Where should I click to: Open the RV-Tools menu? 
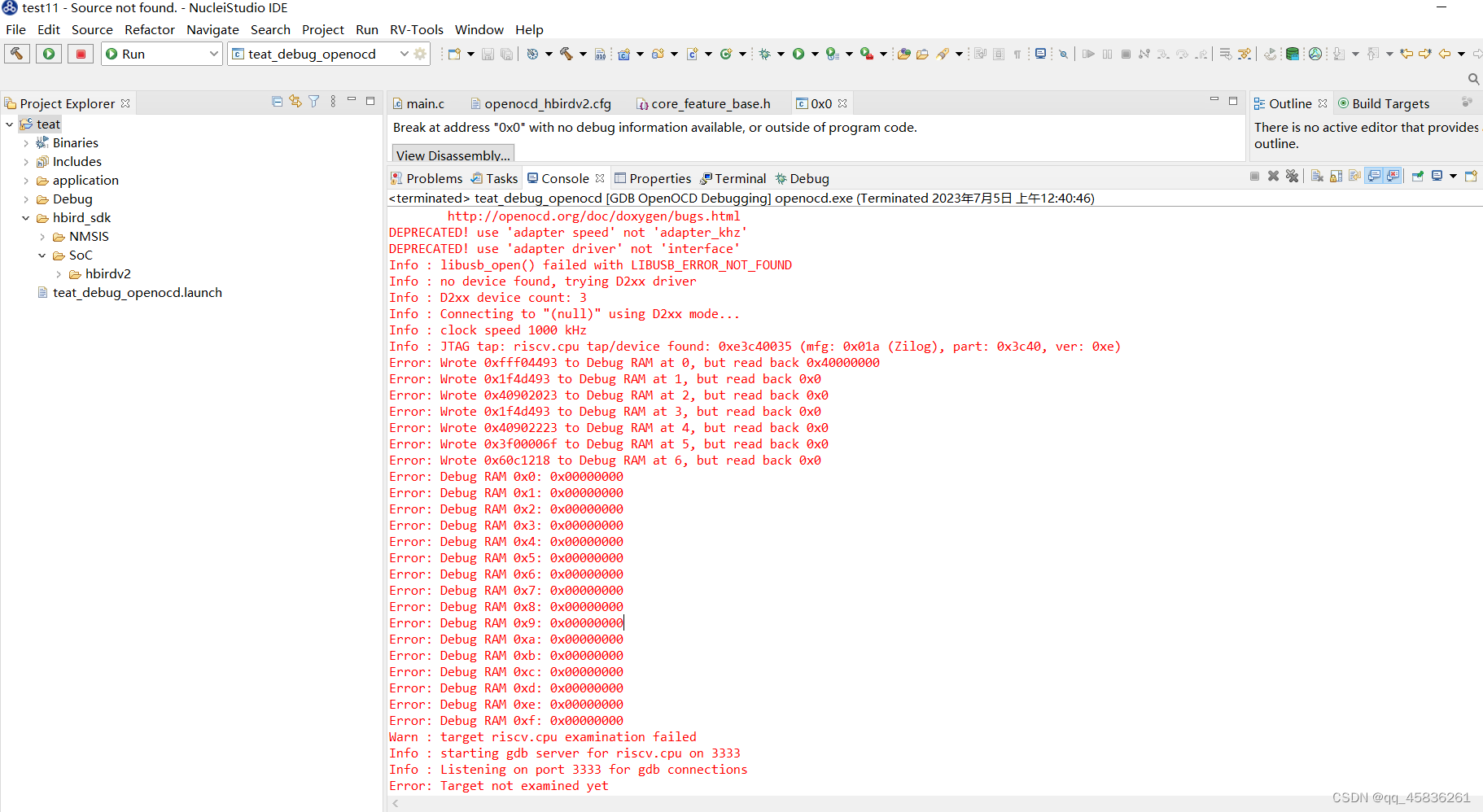(416, 29)
